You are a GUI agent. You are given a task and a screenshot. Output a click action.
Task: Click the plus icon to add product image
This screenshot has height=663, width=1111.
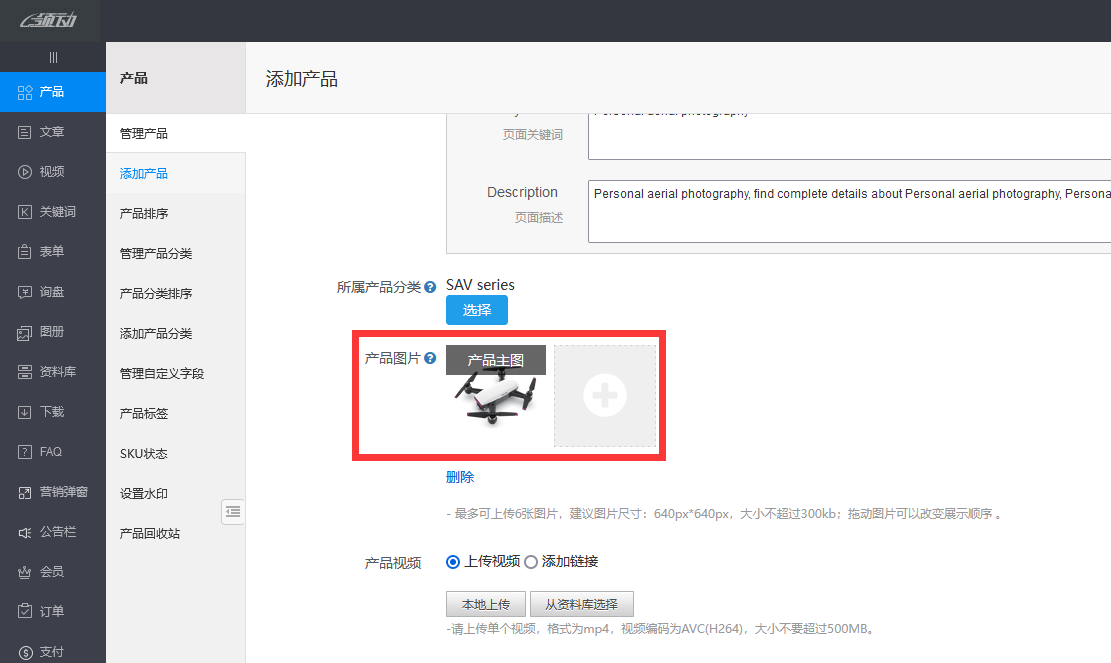point(604,395)
